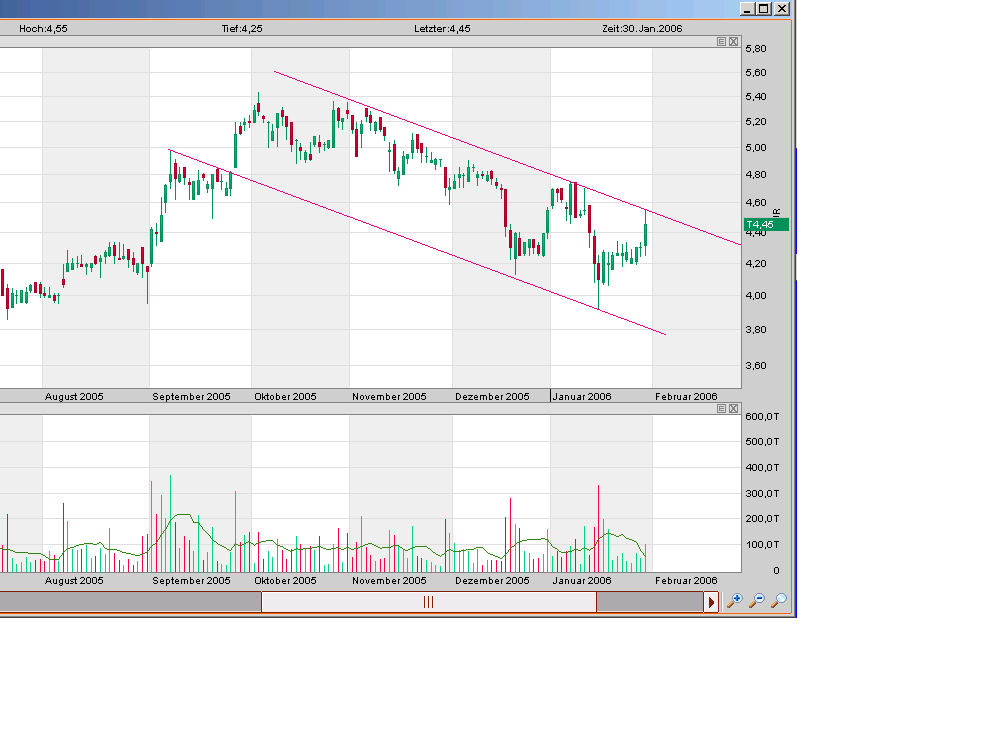Click Dezember 2005 on the price chart axis
Screen dimensions: 995x751
(492, 396)
